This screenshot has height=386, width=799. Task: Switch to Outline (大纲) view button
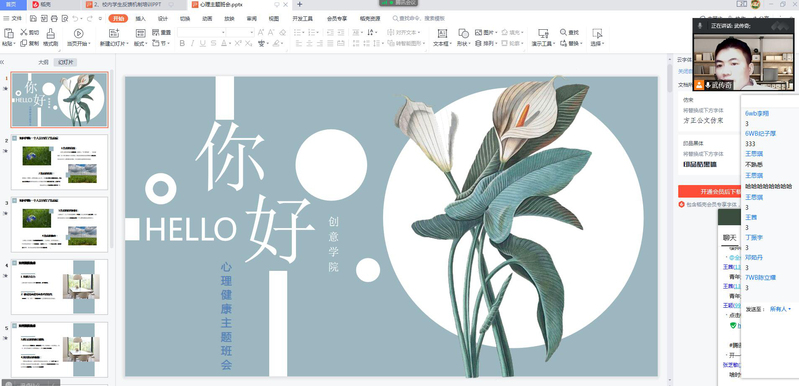pos(43,62)
